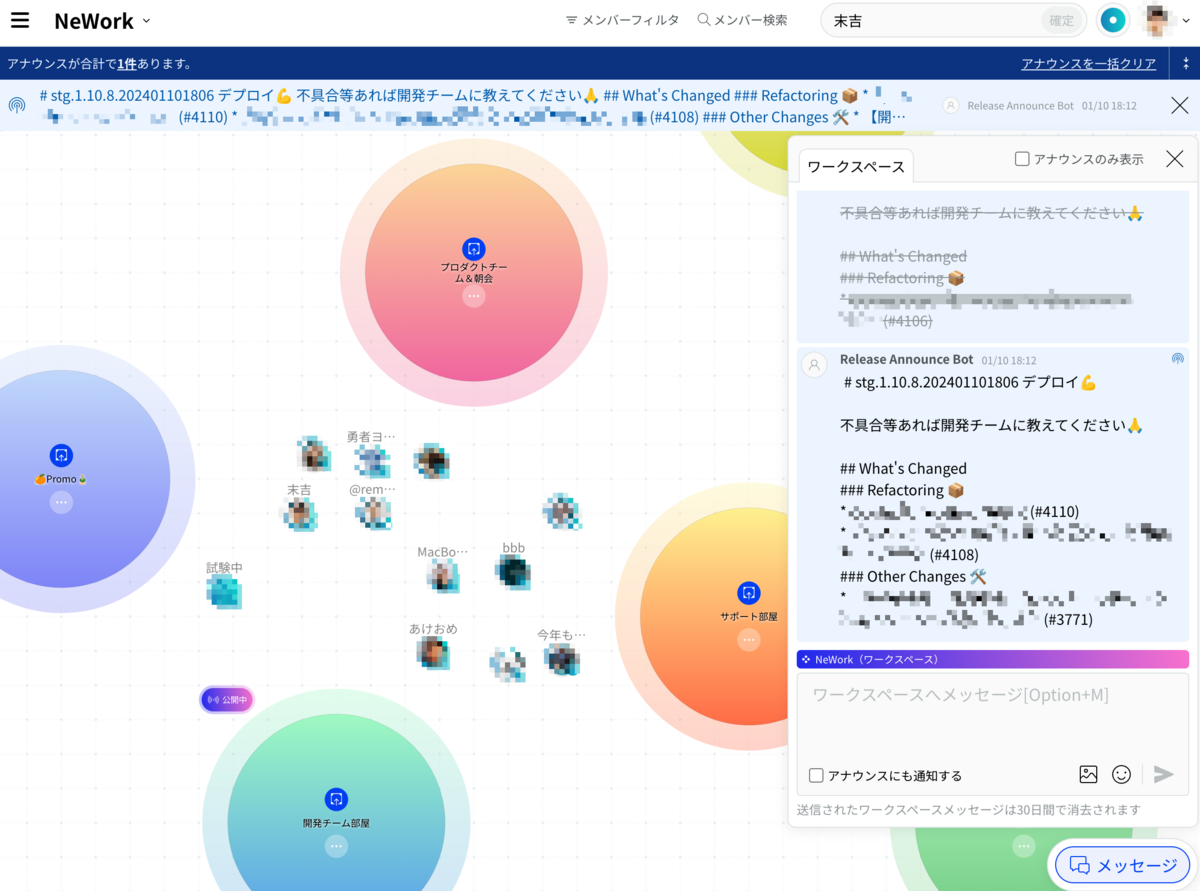Open options on the bottom-right green room
Image resolution: width=1200 pixels, height=891 pixels.
pyautogui.click(x=1024, y=846)
